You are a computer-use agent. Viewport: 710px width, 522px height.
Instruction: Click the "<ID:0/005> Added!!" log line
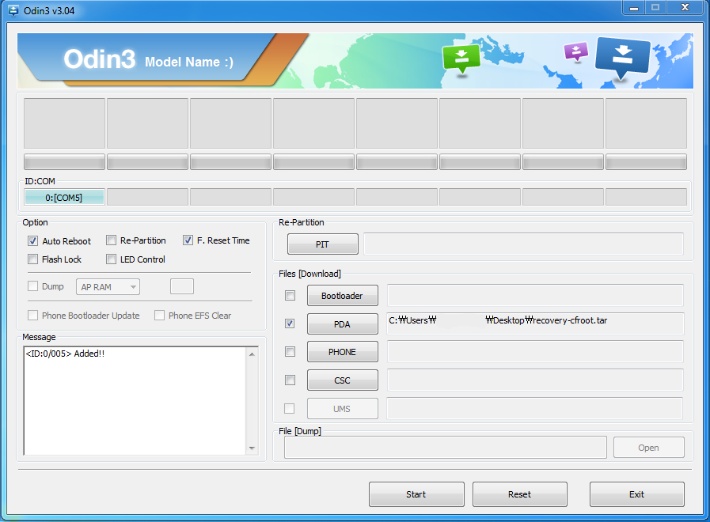tap(65, 354)
